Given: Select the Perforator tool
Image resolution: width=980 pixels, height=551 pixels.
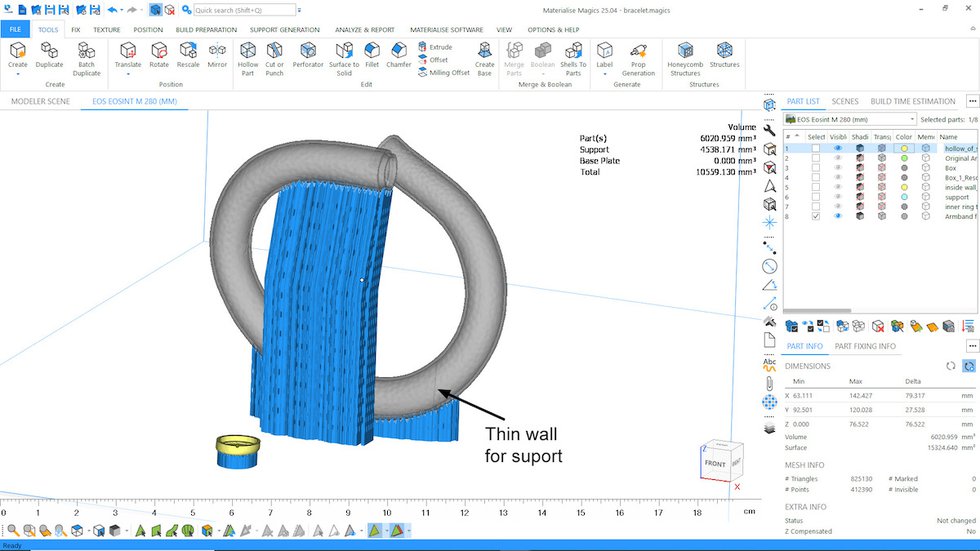Looking at the screenshot, I should tap(308, 56).
